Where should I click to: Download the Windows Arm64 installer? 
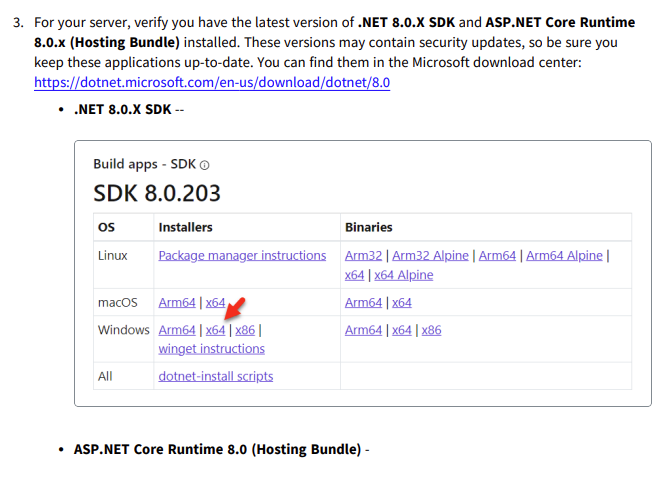tap(177, 329)
